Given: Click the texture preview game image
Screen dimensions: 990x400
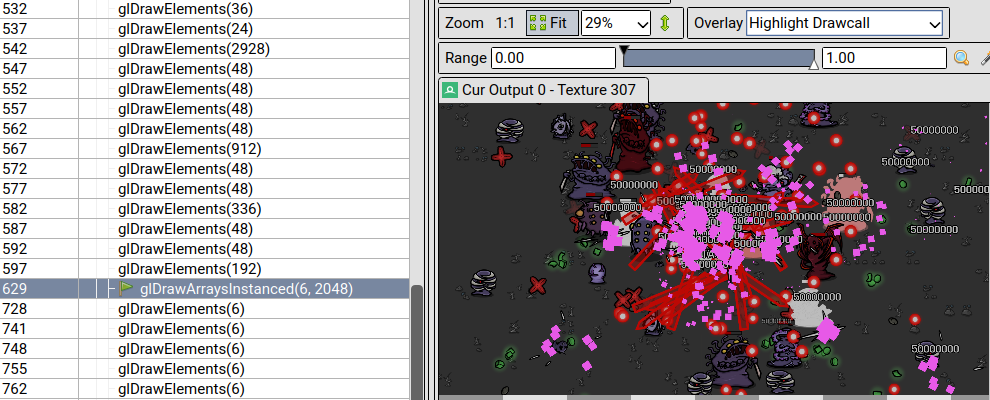Looking at the screenshot, I should (713, 249).
